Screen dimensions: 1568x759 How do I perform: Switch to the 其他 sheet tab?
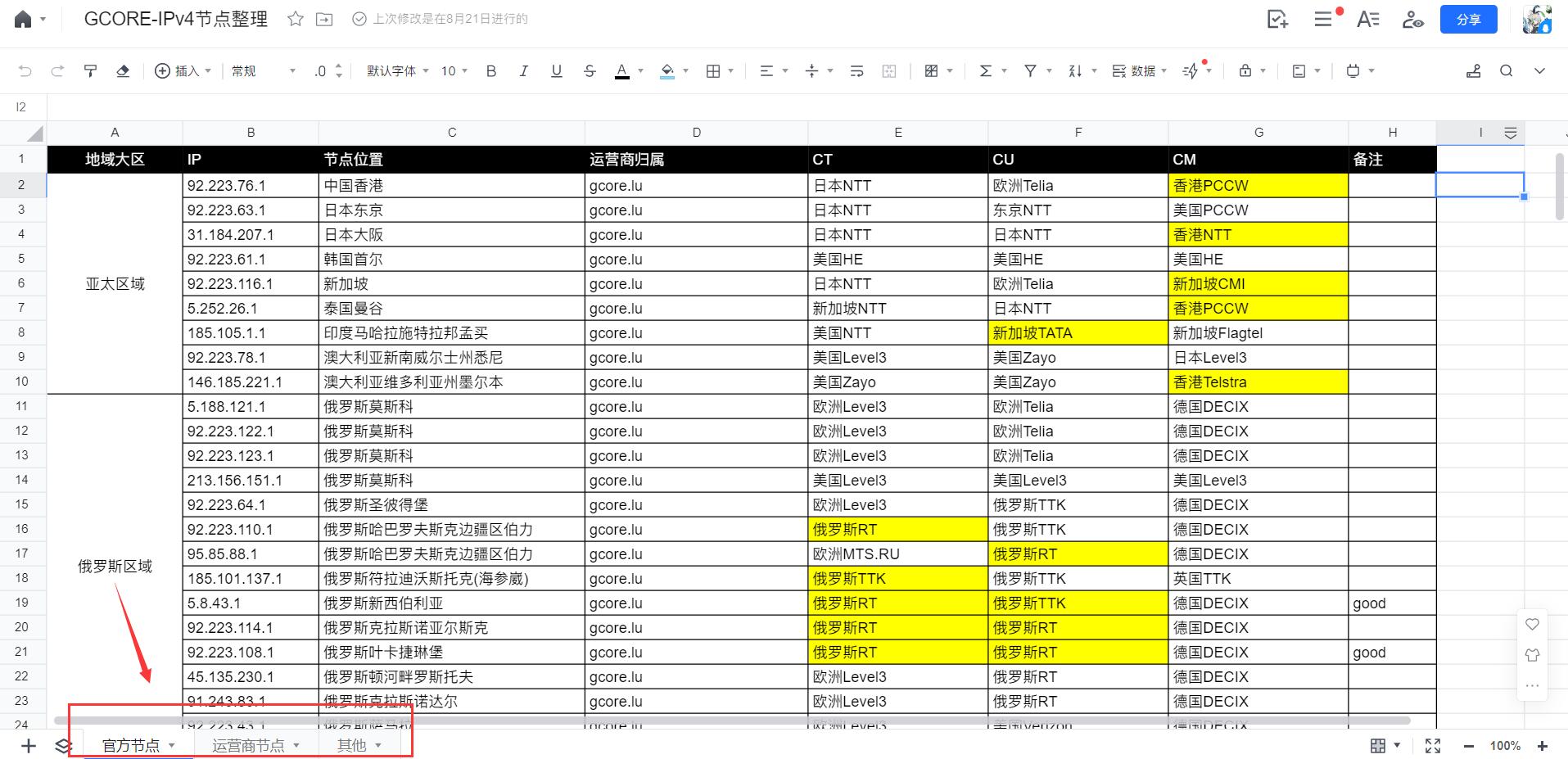click(x=352, y=745)
